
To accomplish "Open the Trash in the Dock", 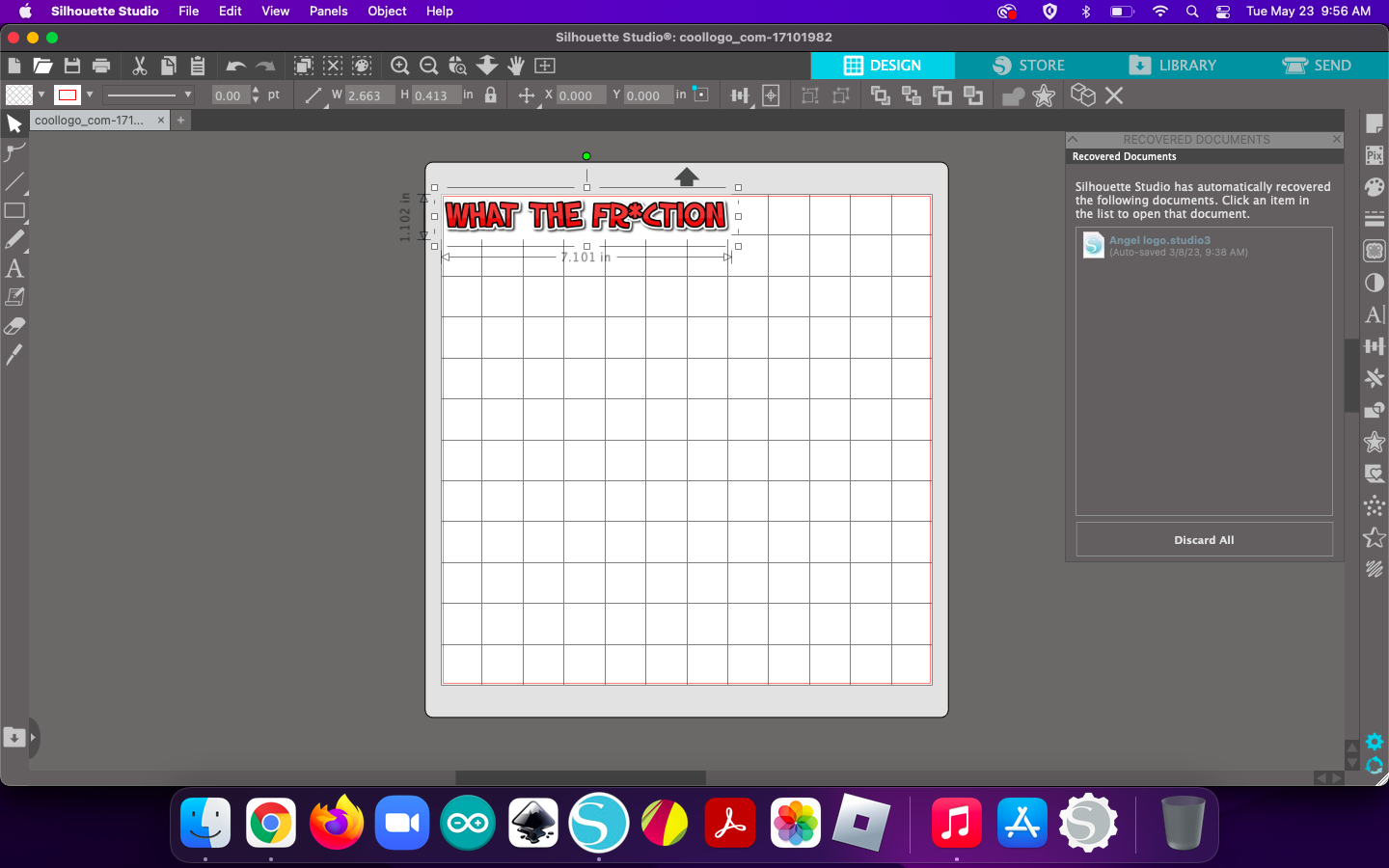I will 1183,824.
